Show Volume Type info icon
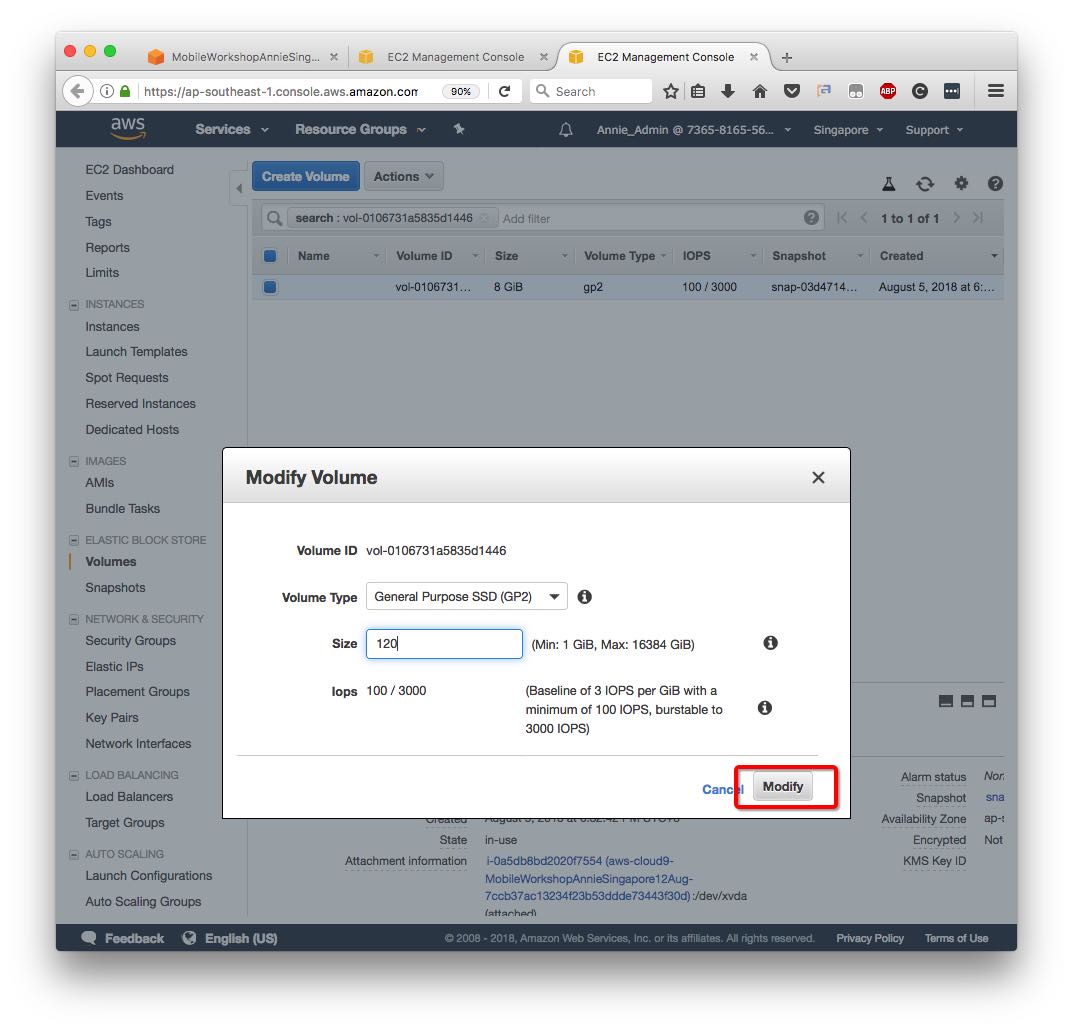 pos(584,597)
